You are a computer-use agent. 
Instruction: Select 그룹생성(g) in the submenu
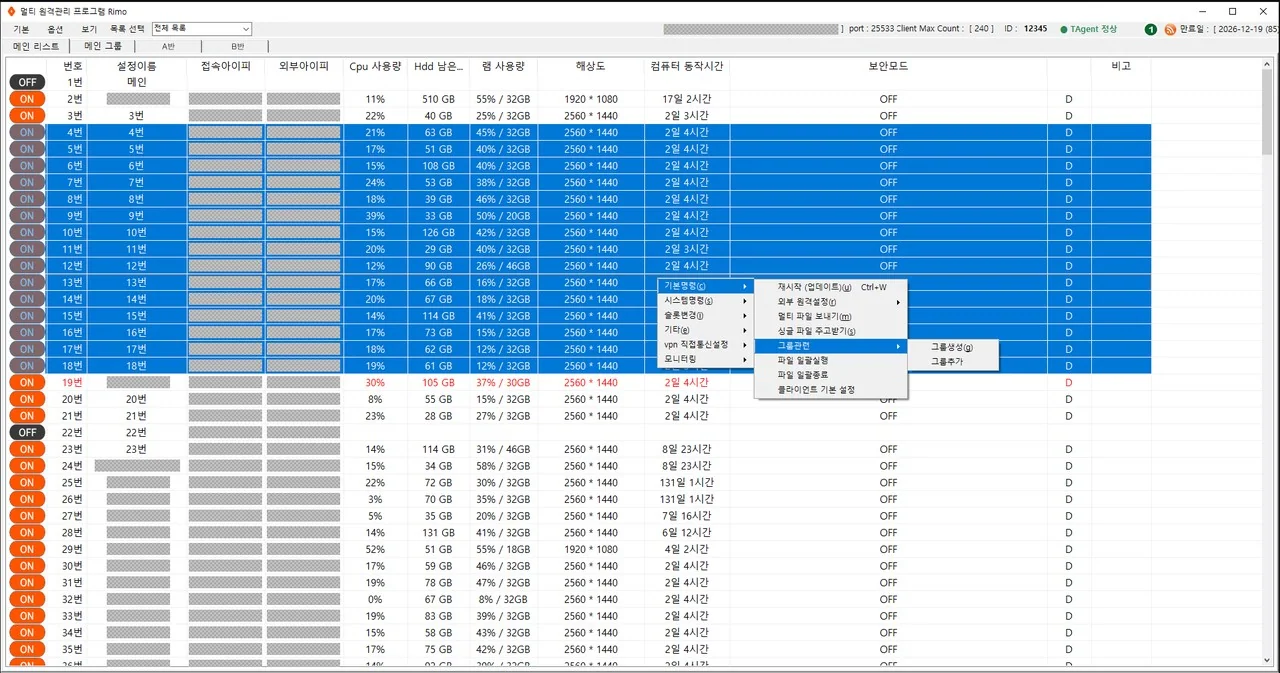point(953,347)
